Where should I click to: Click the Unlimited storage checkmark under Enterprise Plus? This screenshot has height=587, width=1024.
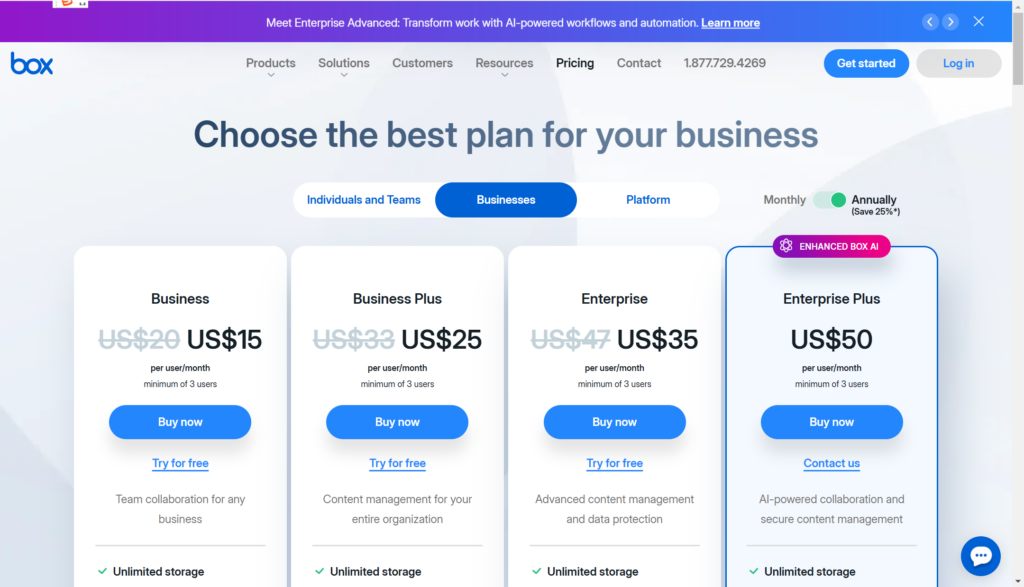pyautogui.click(x=754, y=572)
